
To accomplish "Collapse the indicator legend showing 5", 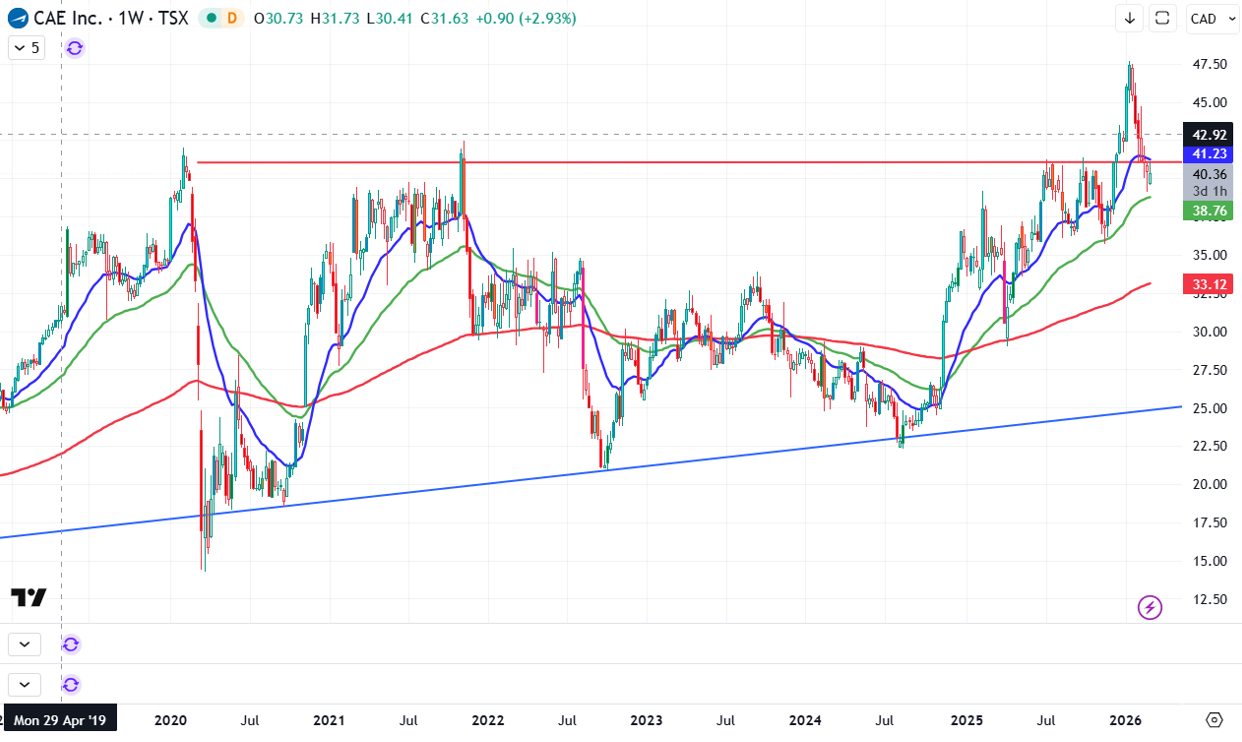I will click(x=26, y=47).
